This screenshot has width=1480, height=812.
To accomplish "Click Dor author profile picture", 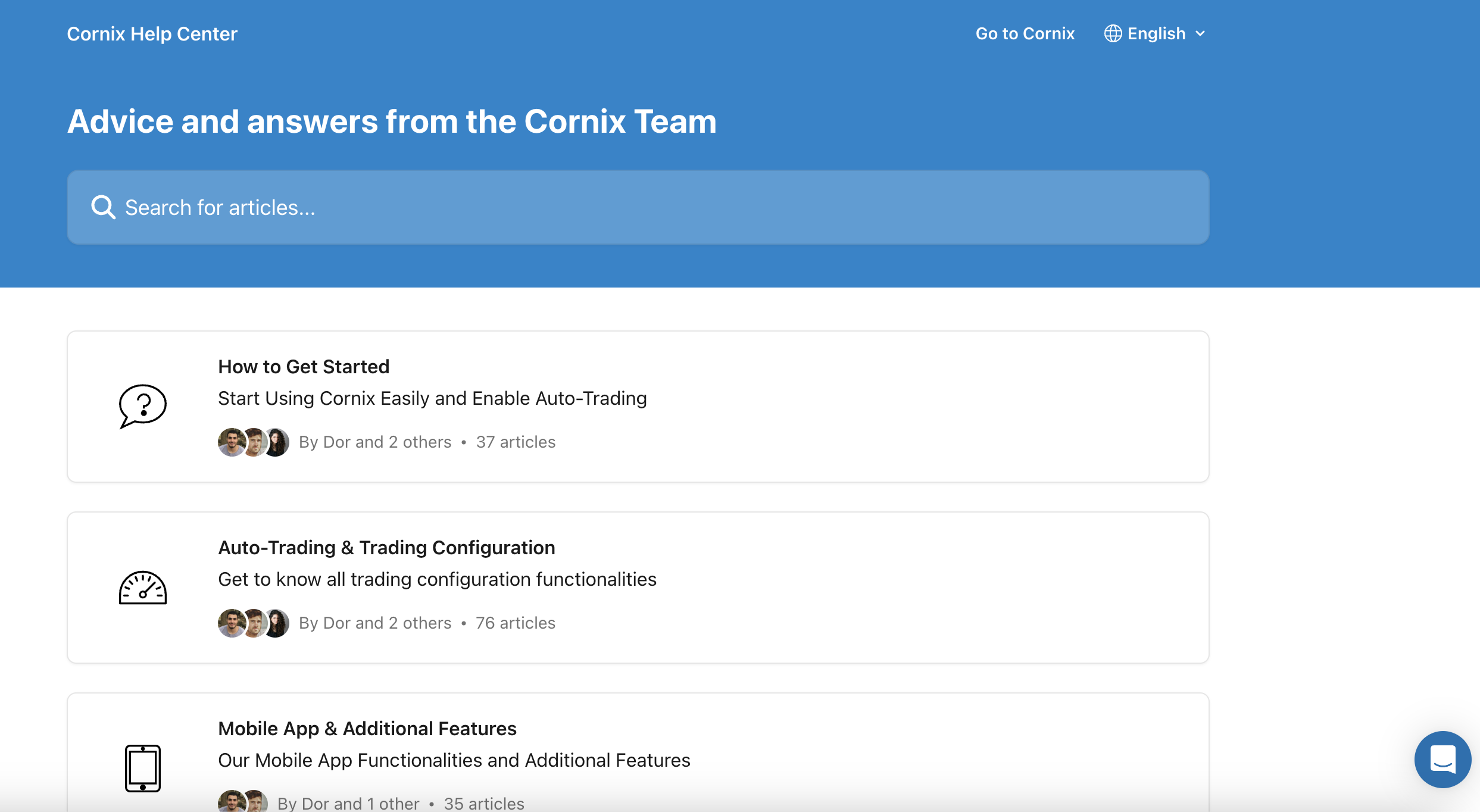I will pyautogui.click(x=231, y=442).
